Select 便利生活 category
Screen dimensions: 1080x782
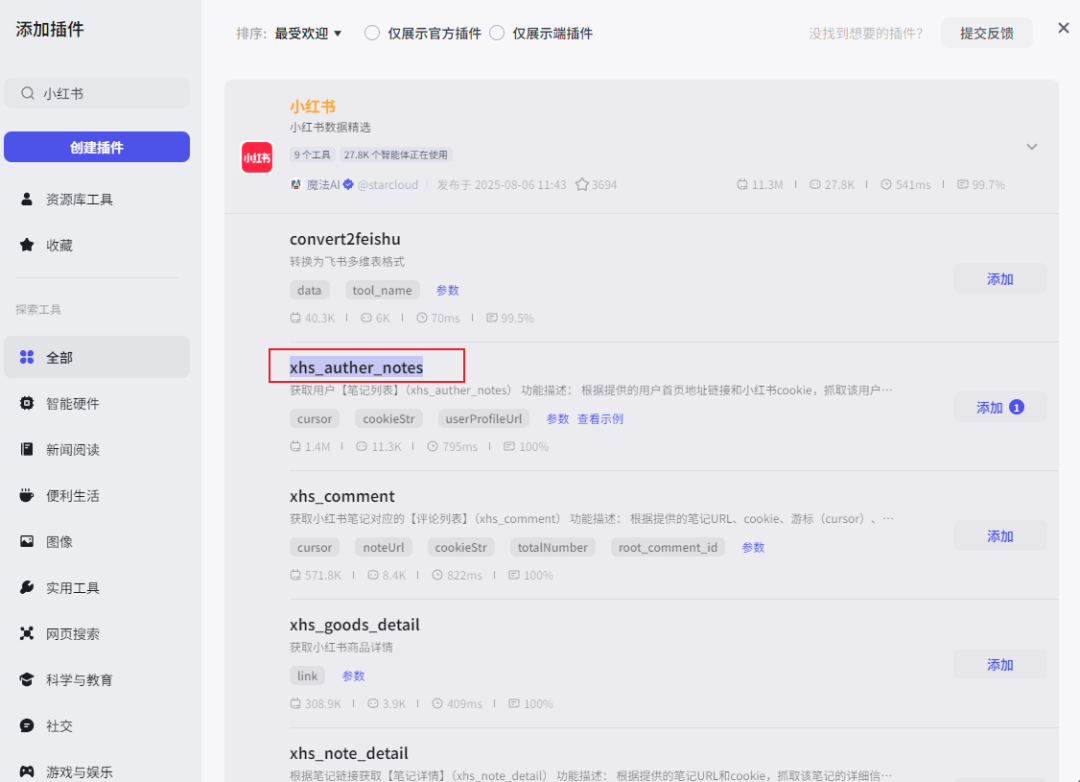(96, 495)
